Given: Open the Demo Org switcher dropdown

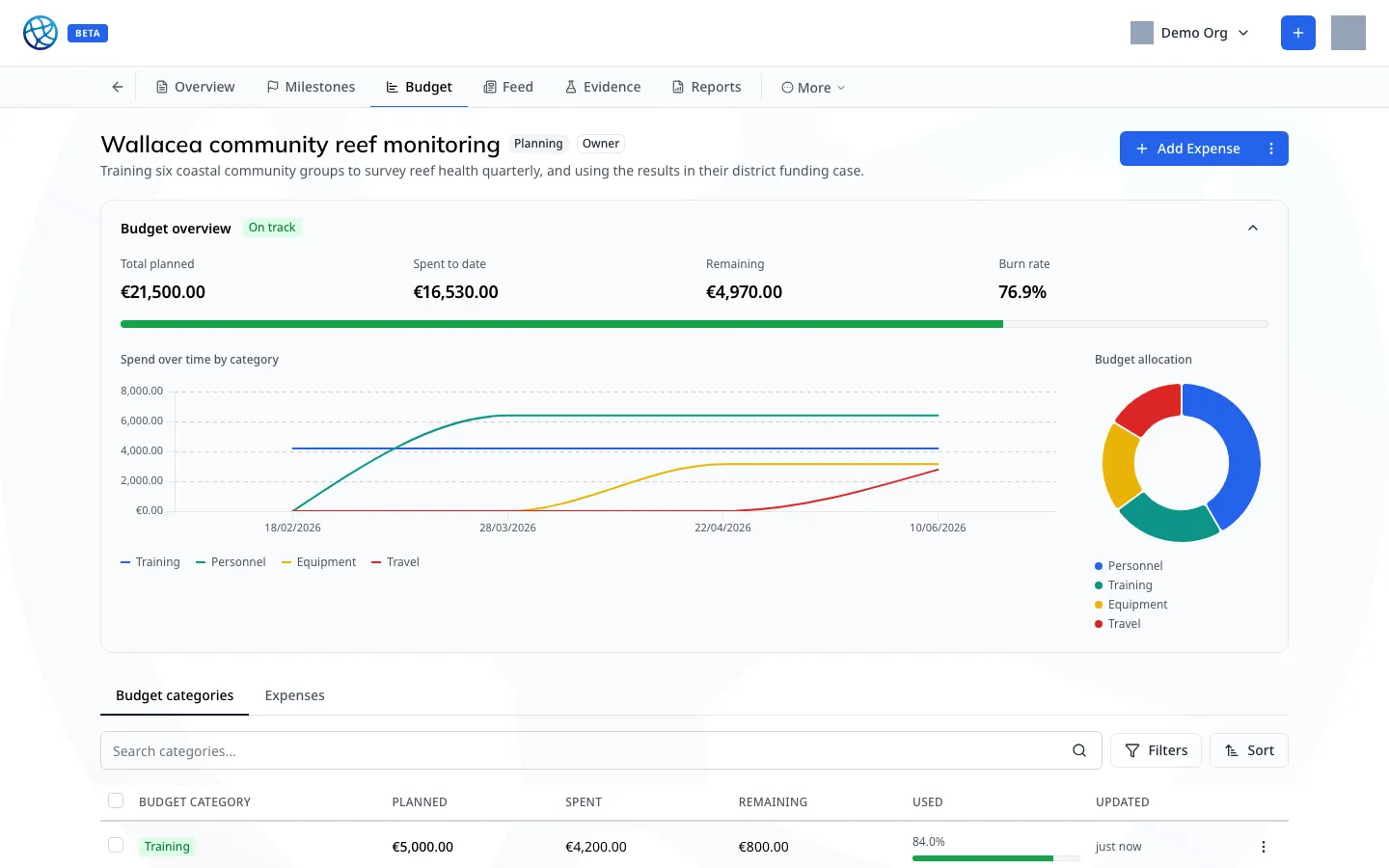Looking at the screenshot, I should click(x=1190, y=33).
